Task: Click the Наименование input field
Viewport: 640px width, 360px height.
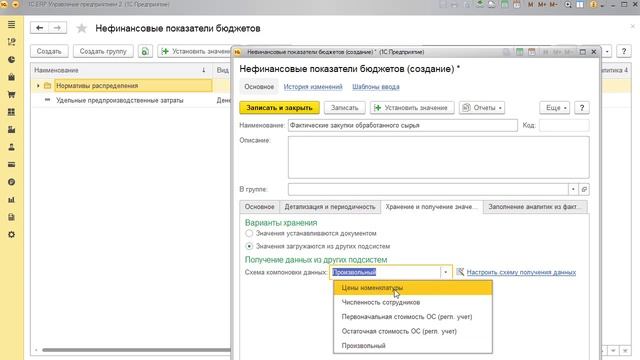Action: pos(402,125)
